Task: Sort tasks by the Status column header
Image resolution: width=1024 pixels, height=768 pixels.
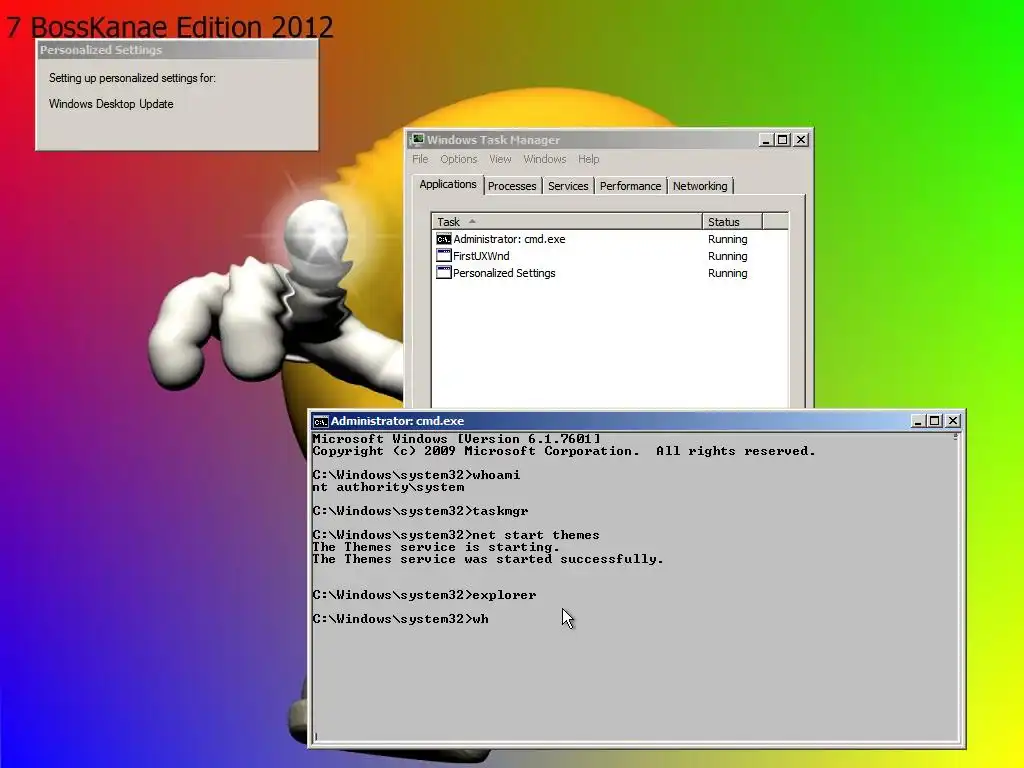Action: [732, 221]
